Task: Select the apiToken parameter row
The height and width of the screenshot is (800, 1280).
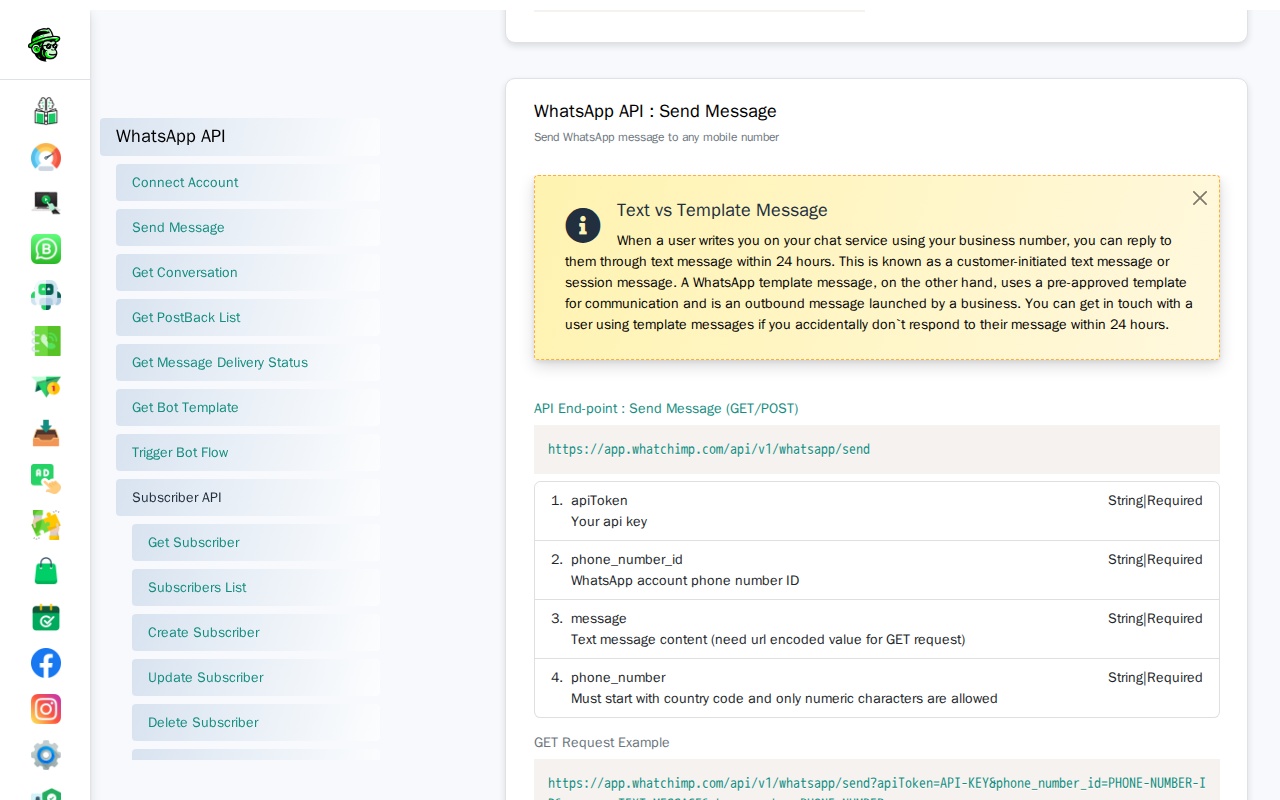Action: (877, 511)
